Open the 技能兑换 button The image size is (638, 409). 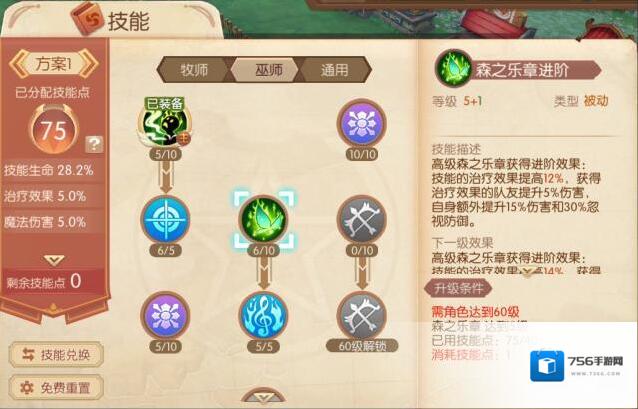56,355
